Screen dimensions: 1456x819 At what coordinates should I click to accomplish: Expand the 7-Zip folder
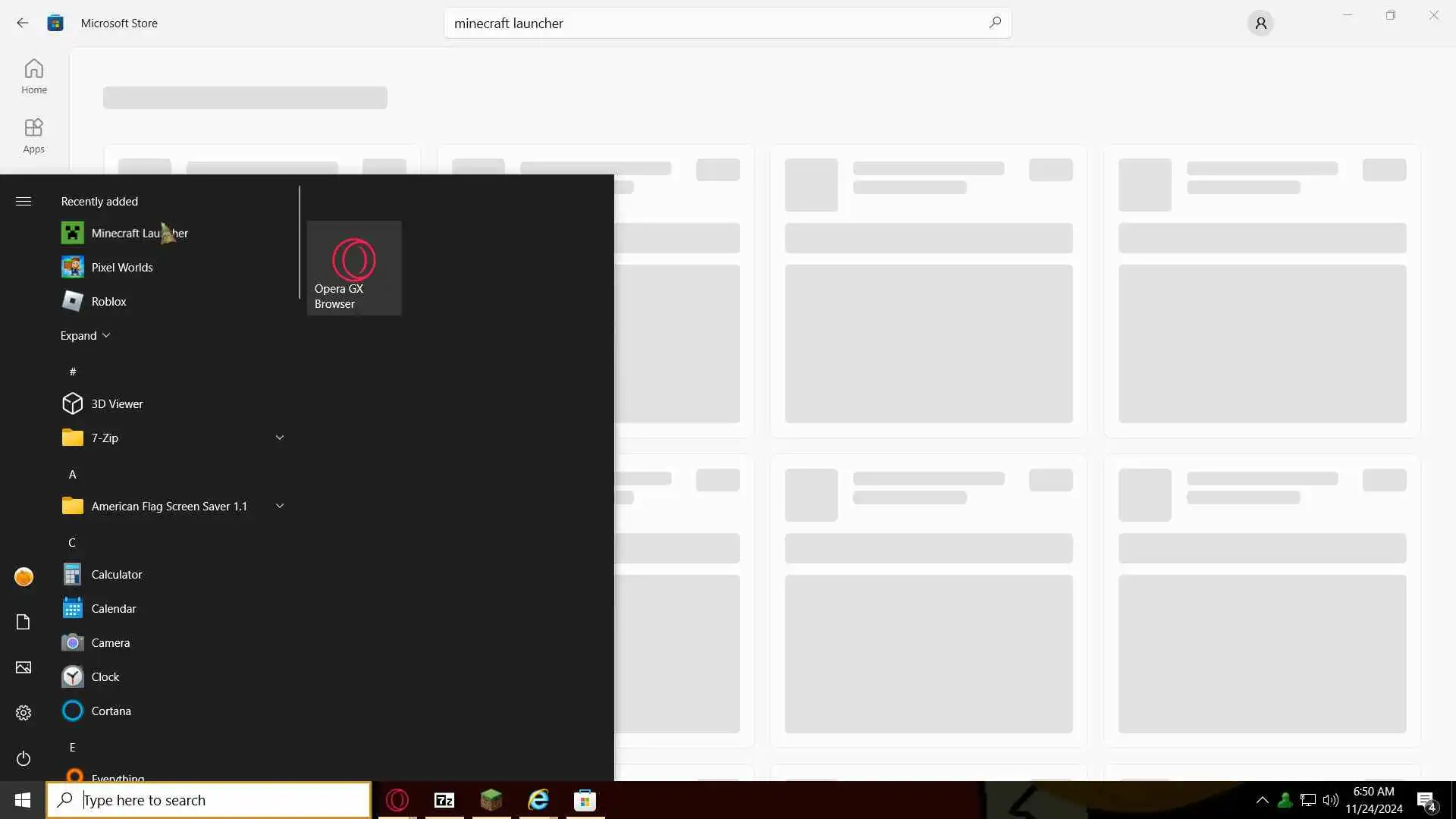tap(279, 438)
